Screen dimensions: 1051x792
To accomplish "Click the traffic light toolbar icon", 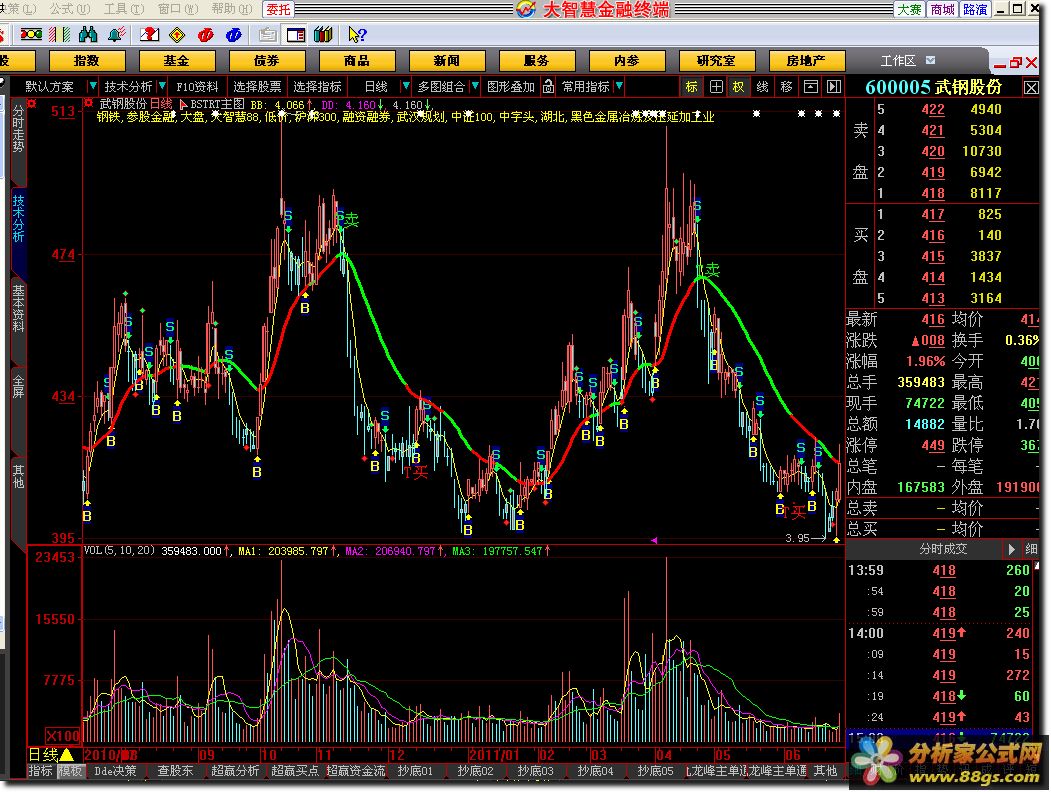I will click(x=32, y=34).
